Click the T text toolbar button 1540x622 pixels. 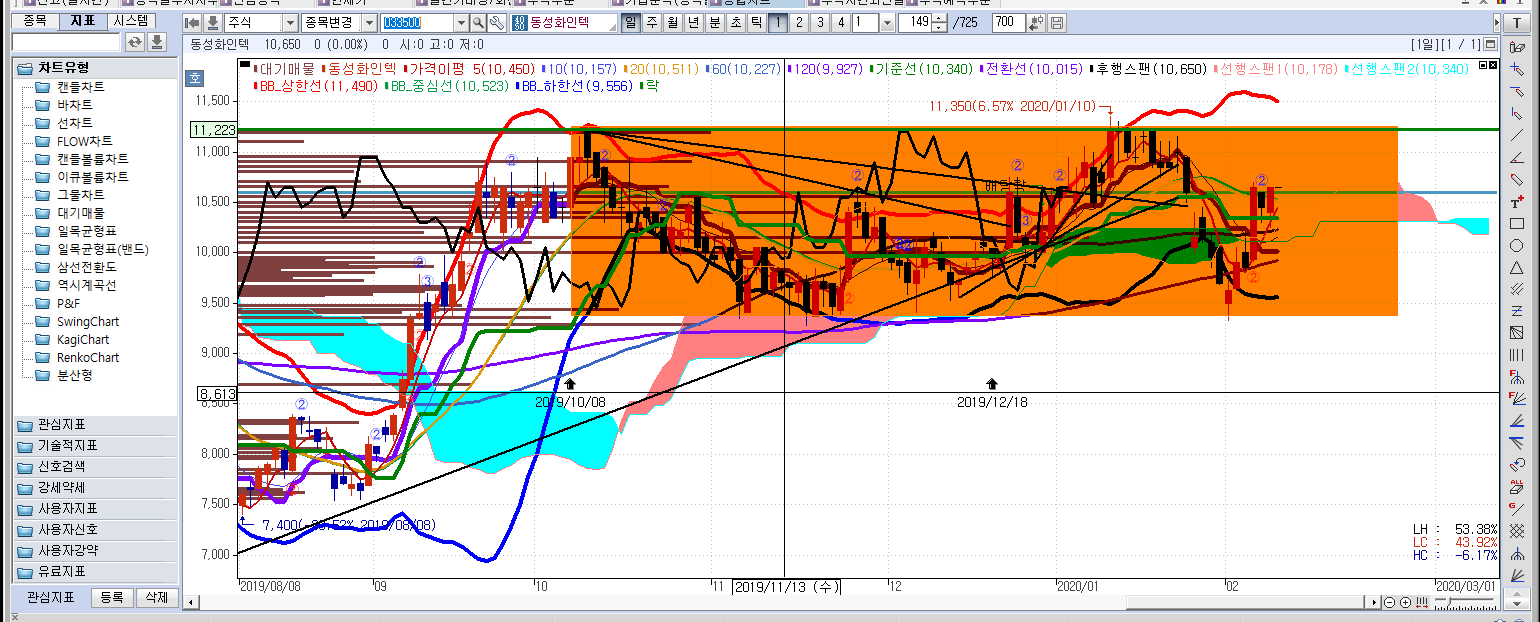pyautogui.click(x=1517, y=22)
